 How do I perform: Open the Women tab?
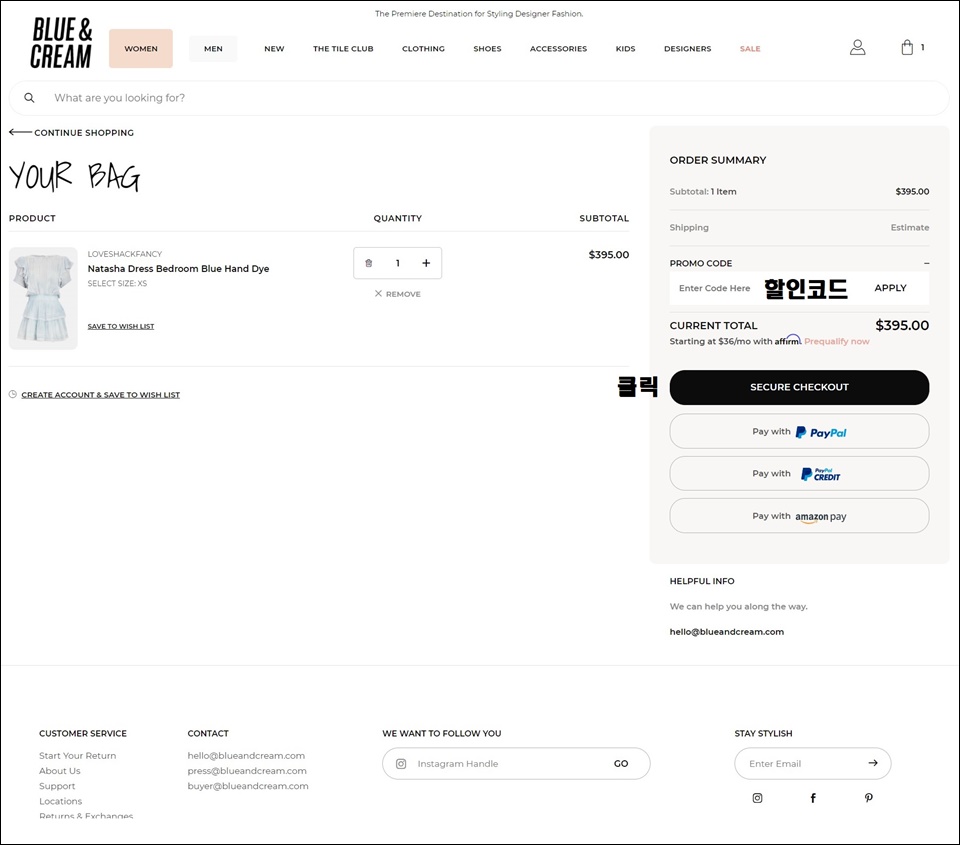pos(141,48)
